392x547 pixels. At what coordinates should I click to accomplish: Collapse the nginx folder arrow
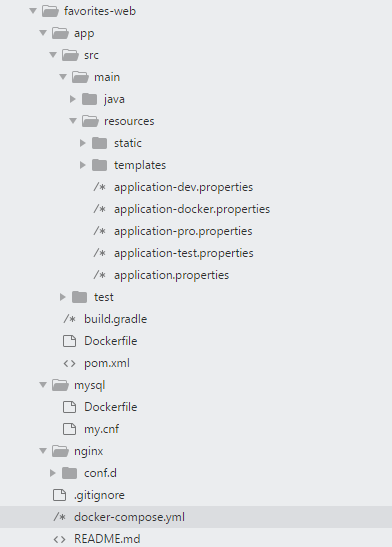[x=43, y=451]
